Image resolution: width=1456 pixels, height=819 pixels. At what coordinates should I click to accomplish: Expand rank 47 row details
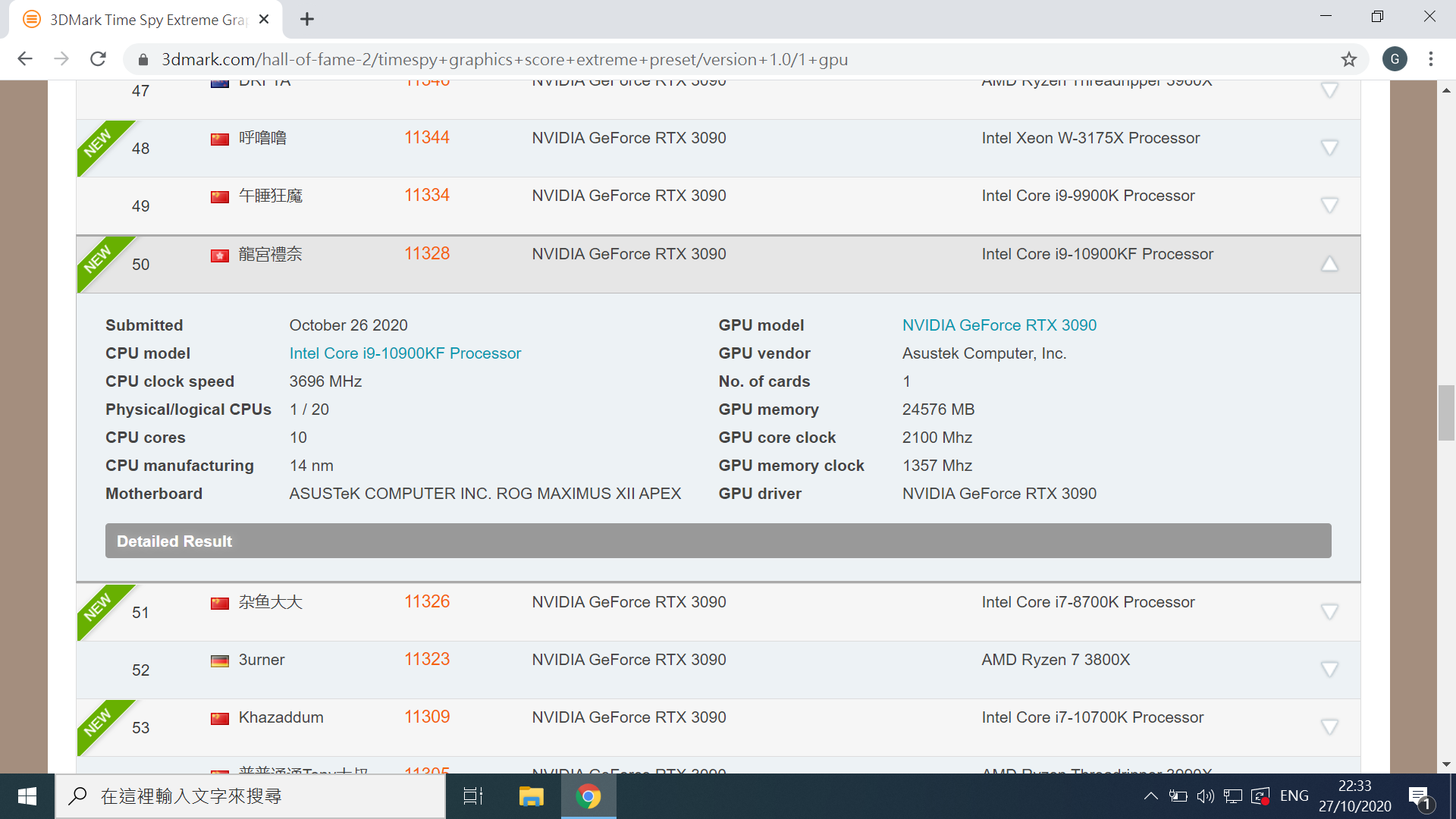[x=1329, y=90]
